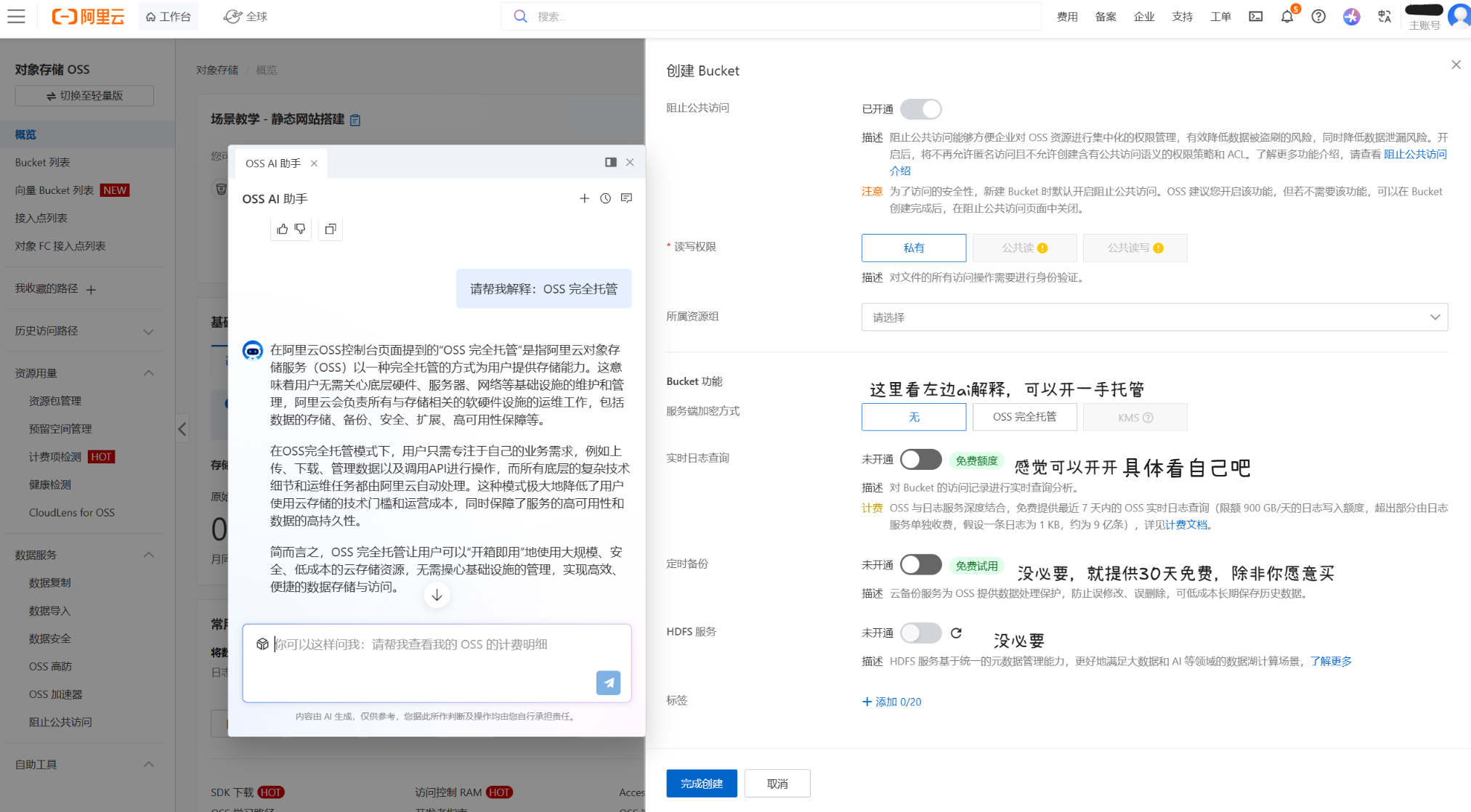Open the notification bell icon

tap(1286, 17)
